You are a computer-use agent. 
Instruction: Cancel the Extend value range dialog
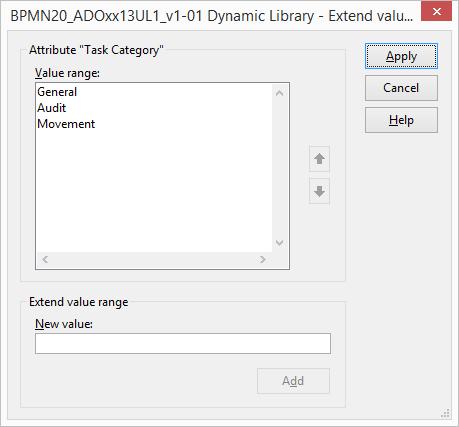401,88
